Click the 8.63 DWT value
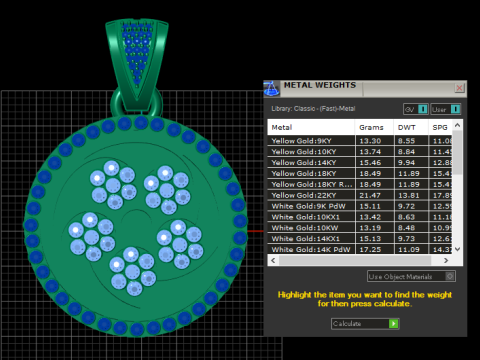This screenshot has height=360, width=480. (406, 217)
